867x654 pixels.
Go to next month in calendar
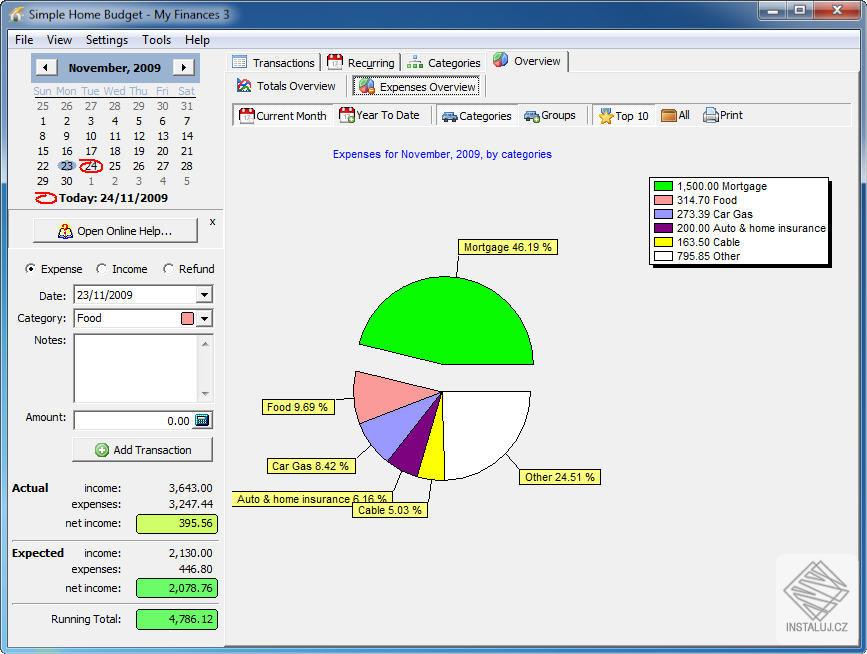pyautogui.click(x=184, y=67)
